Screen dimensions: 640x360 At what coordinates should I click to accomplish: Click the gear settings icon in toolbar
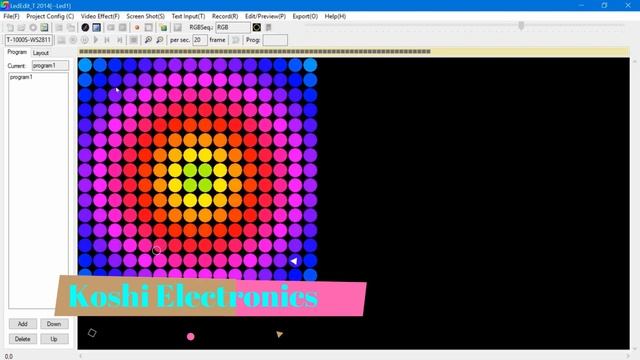pyautogui.click(x=33, y=27)
